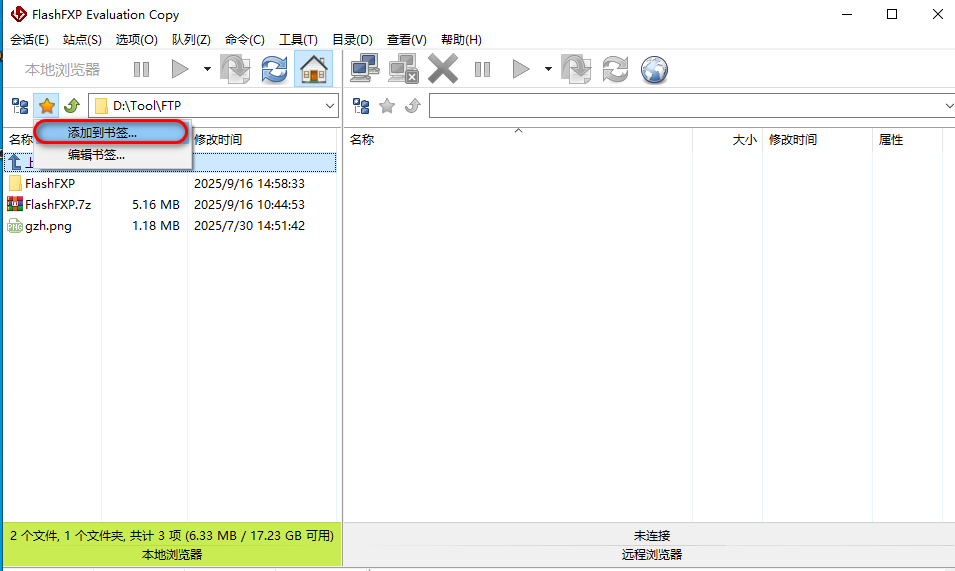955x571 pixels.
Task: Click the remote pane transfer queue icon
Action: coord(576,69)
